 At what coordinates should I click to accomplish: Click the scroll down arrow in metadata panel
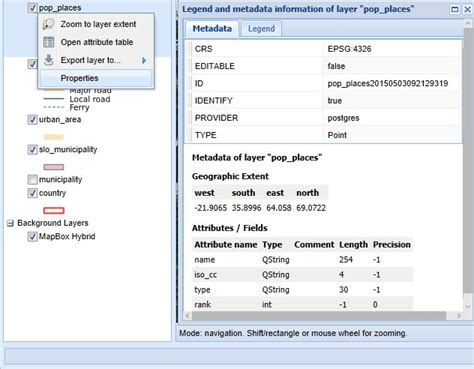[x=468, y=306]
